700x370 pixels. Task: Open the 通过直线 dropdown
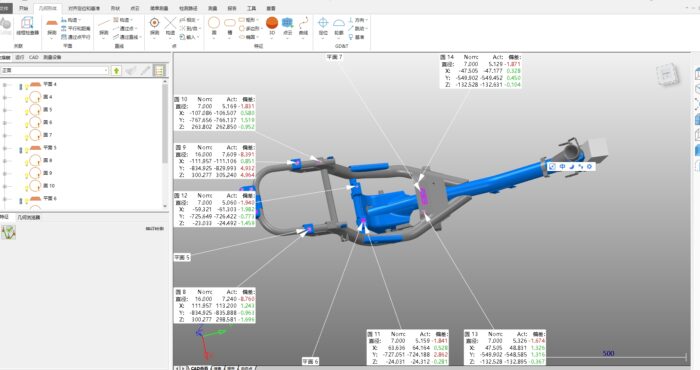127,37
